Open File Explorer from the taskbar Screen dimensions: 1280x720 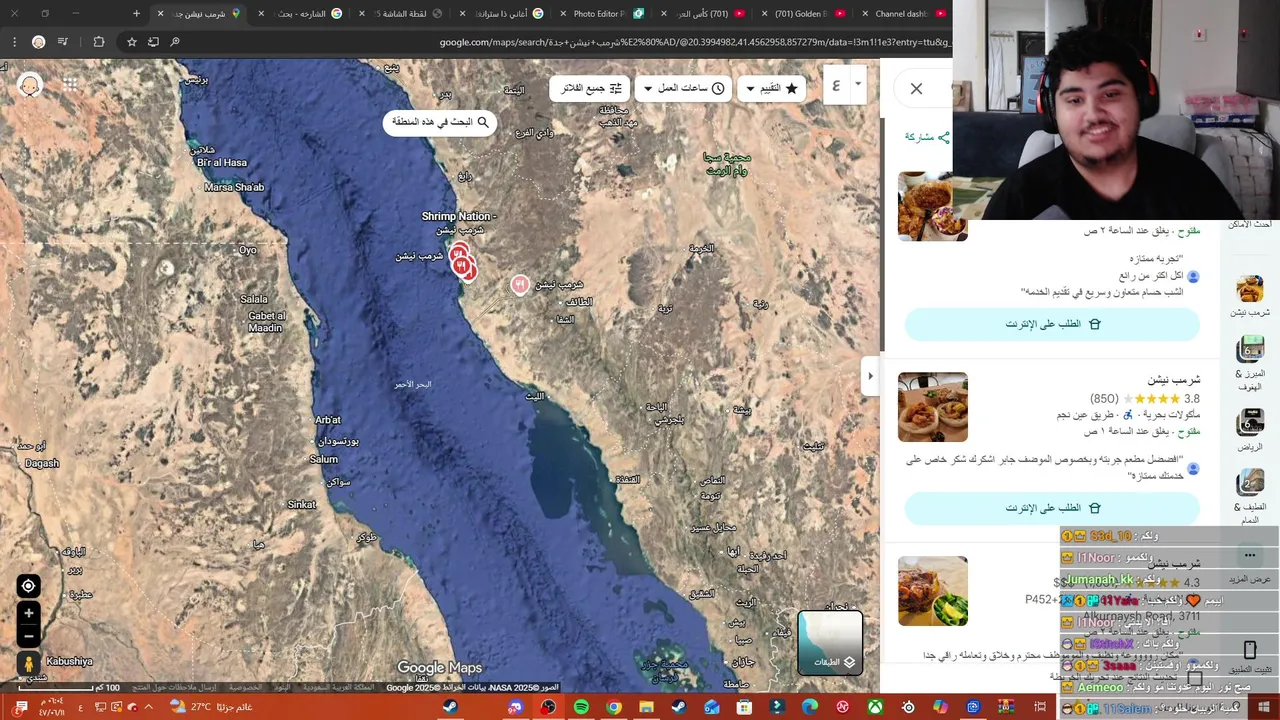(x=646, y=707)
